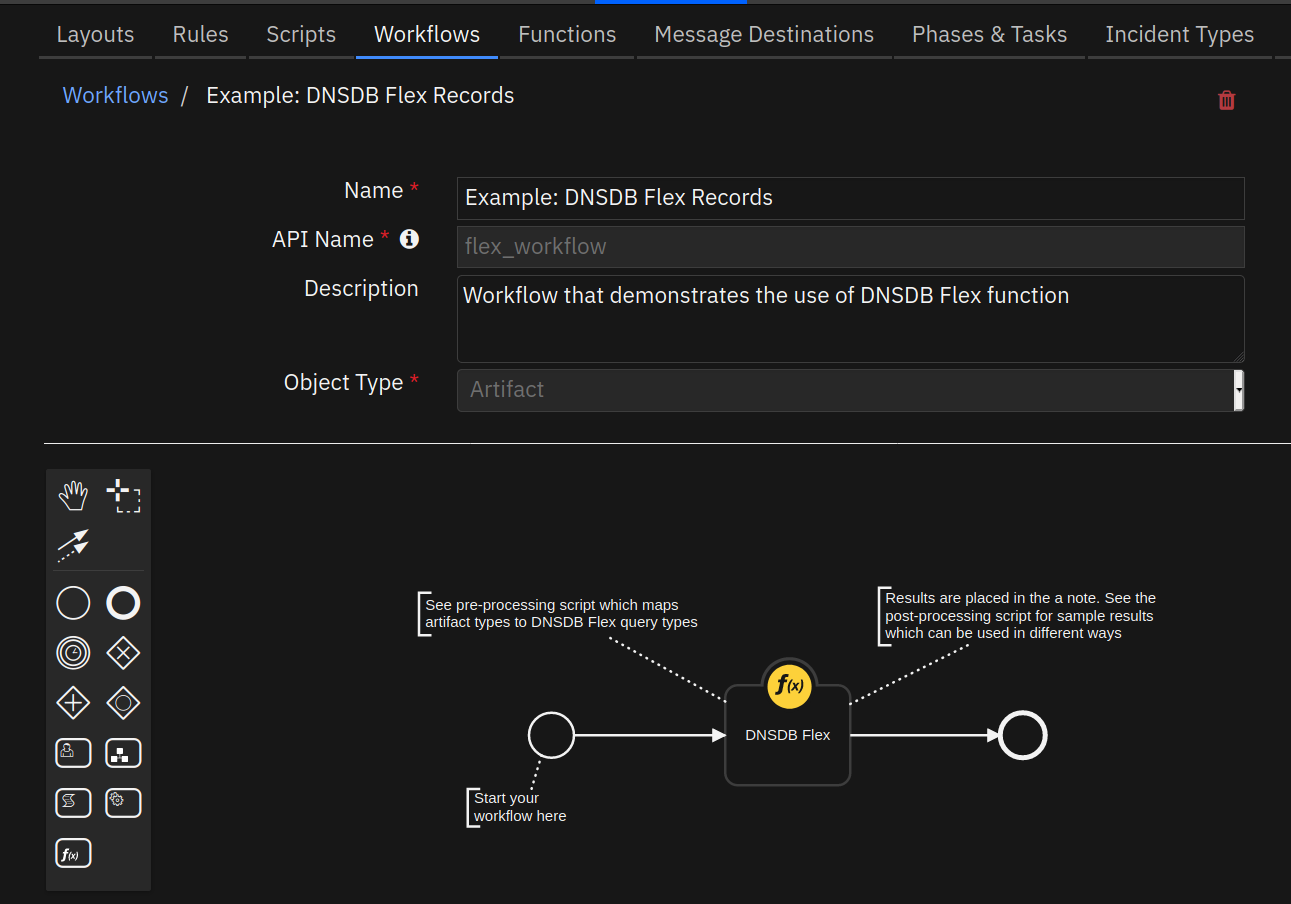Click arrow from DNSDB Flex to end
Image resolution: width=1291 pixels, height=904 pixels.
[x=925, y=735]
